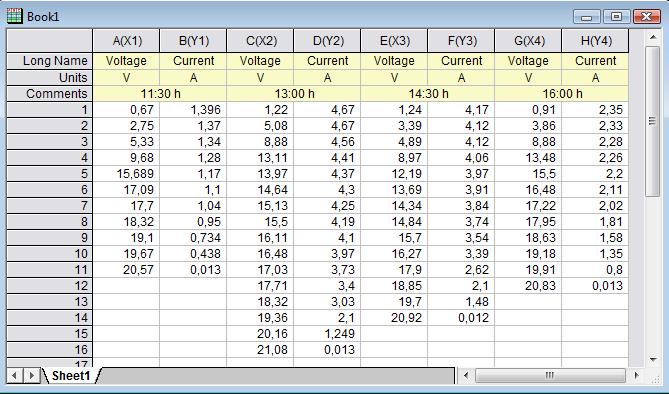Close the Book1 workbook window
Screen dimensions: 669x394
click(646, 17)
